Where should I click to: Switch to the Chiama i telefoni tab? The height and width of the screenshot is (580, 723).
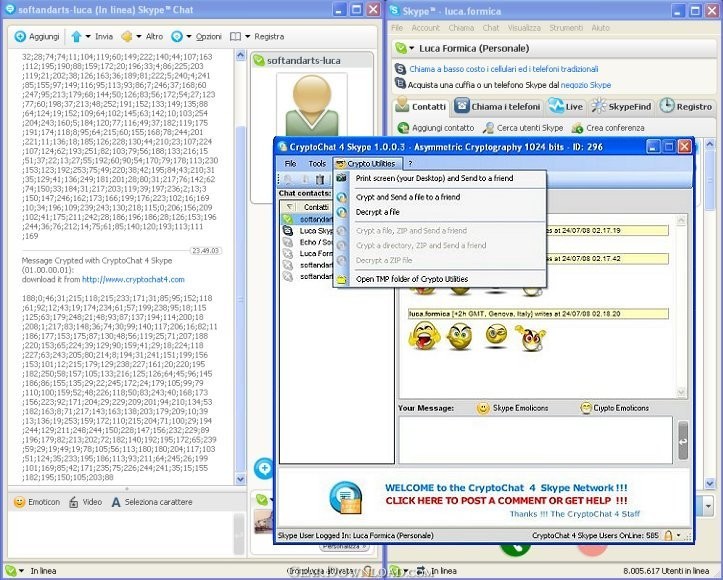(x=497, y=107)
